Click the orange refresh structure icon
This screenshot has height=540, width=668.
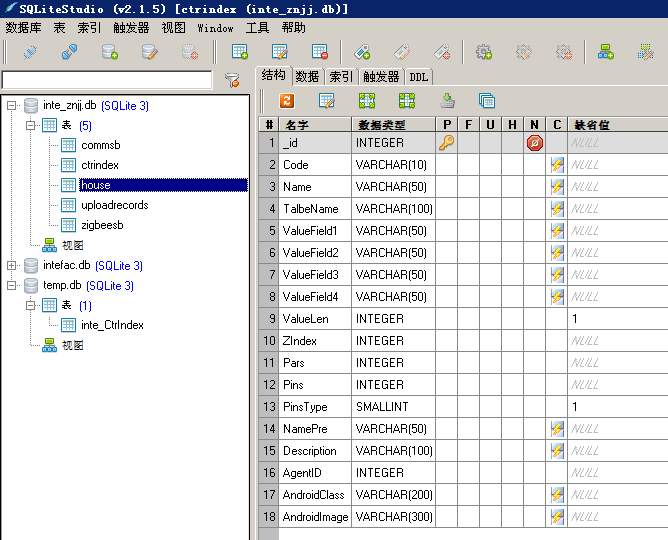[287, 100]
